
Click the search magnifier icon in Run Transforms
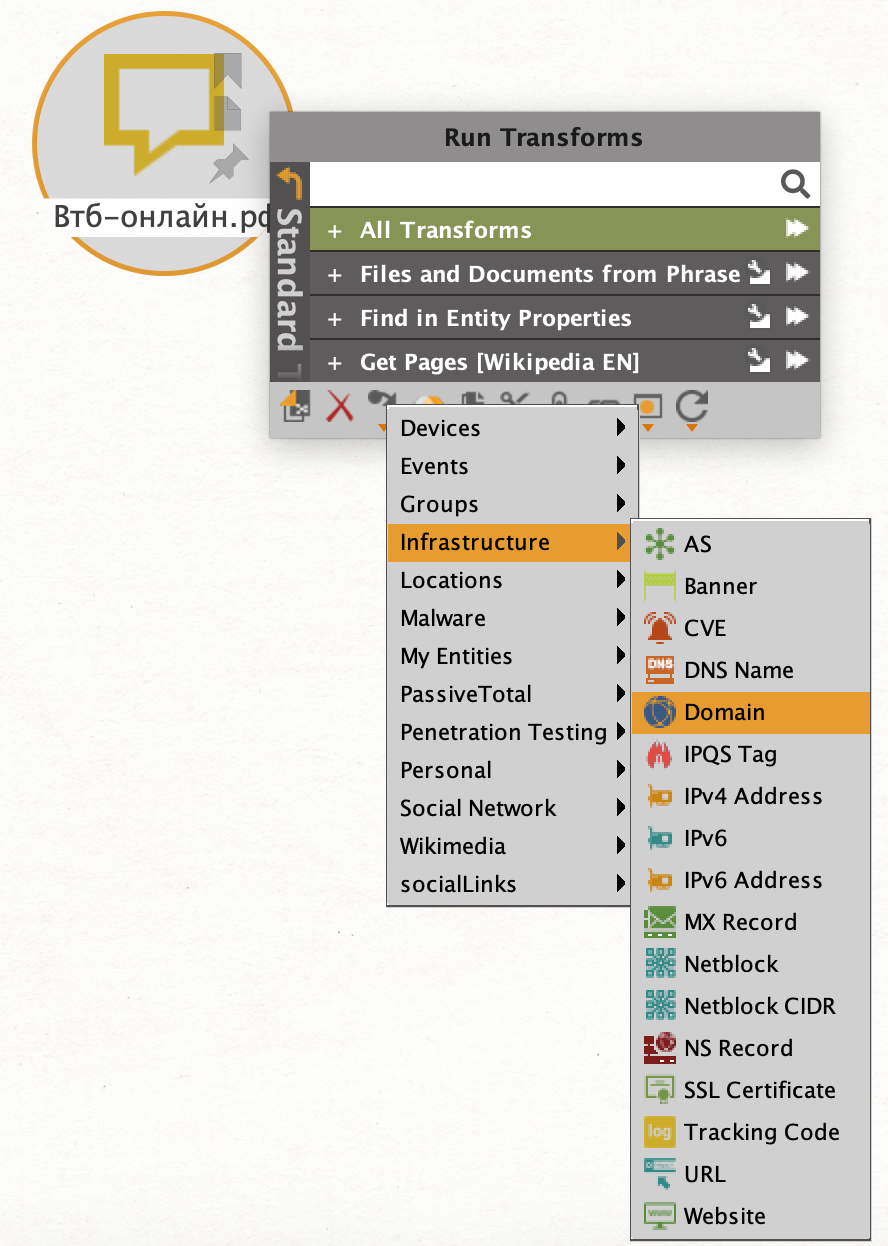click(x=794, y=184)
